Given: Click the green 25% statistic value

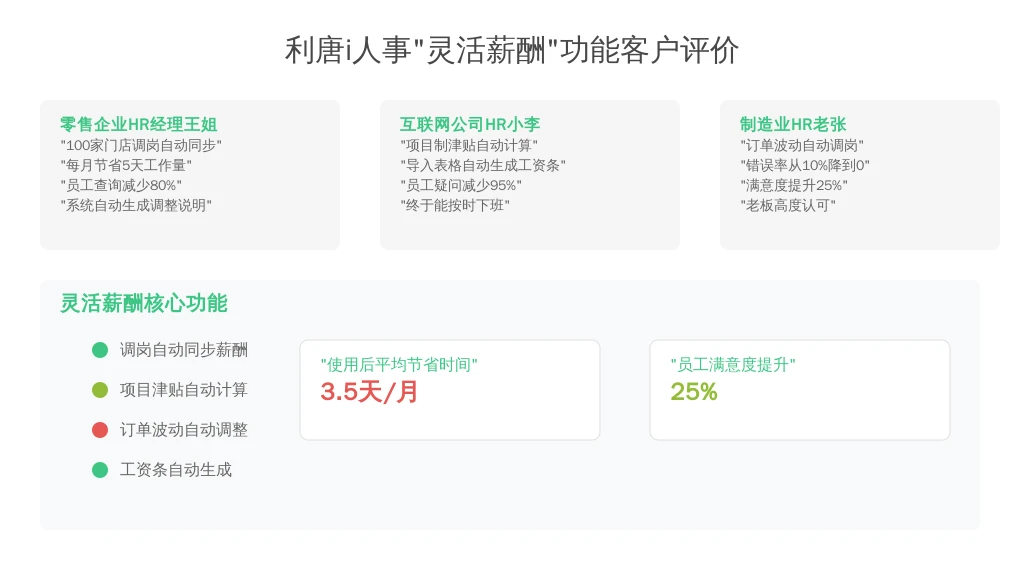Looking at the screenshot, I should click(x=694, y=392).
